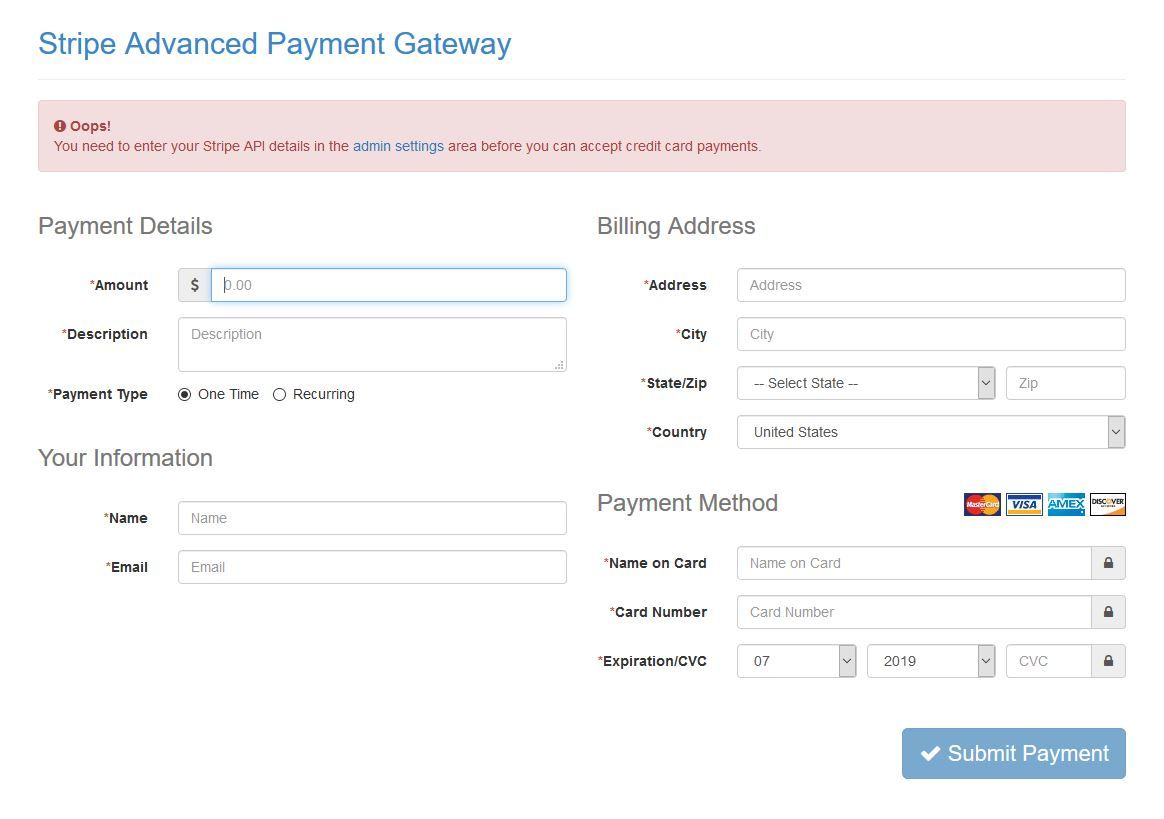
Task: Open the expiration month dropdown
Action: [796, 661]
